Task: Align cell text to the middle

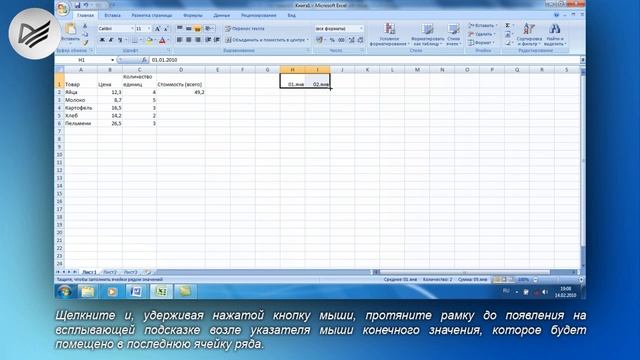Action: (x=189, y=29)
